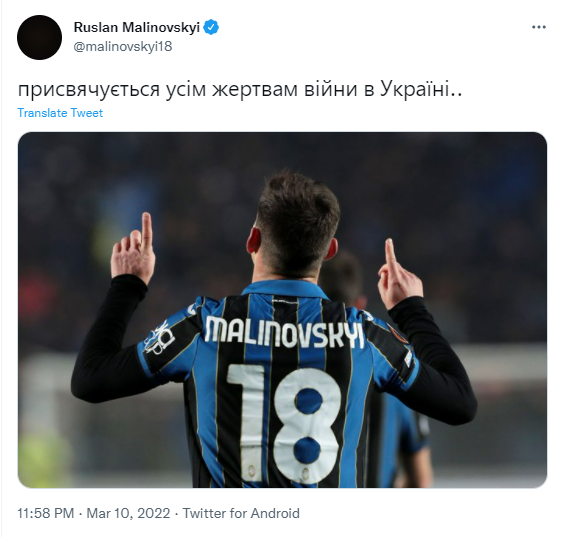Screen dimensions: 561x537
Task: Open the @malinovskyi18 handle link
Action: click(123, 46)
